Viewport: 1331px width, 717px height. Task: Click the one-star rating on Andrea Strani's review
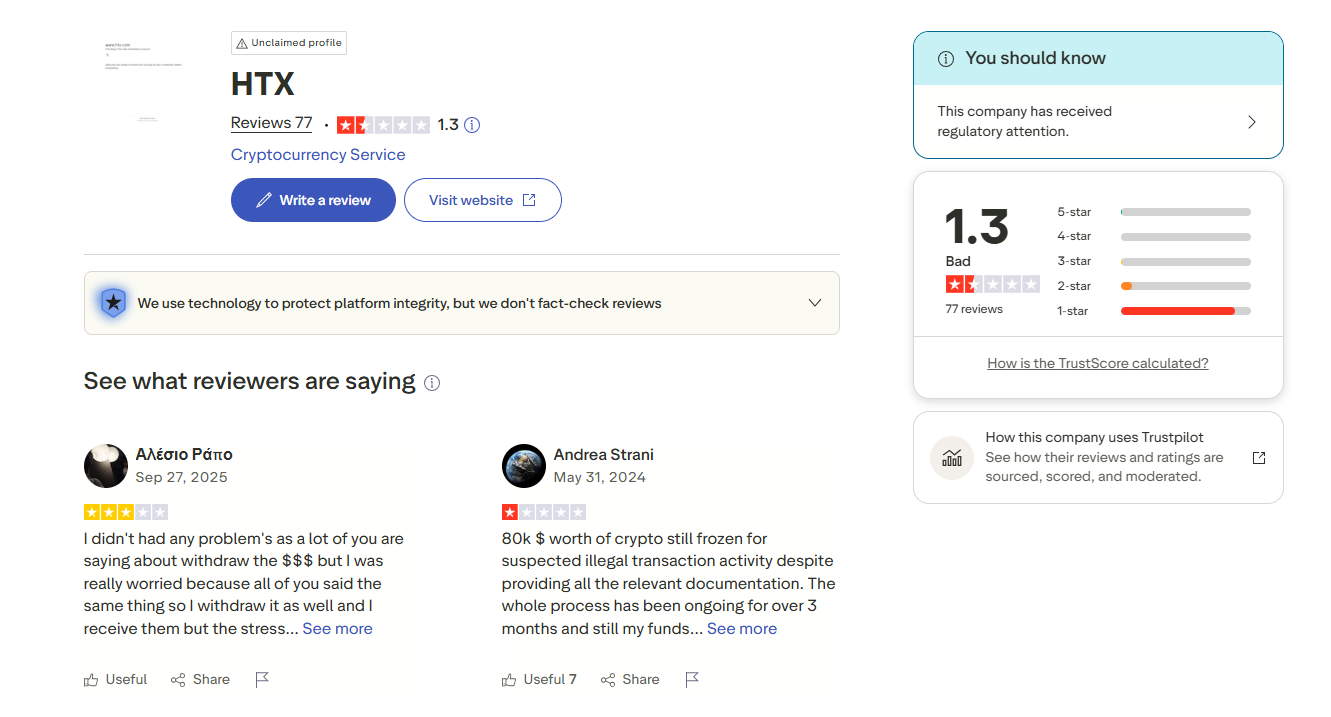(544, 512)
